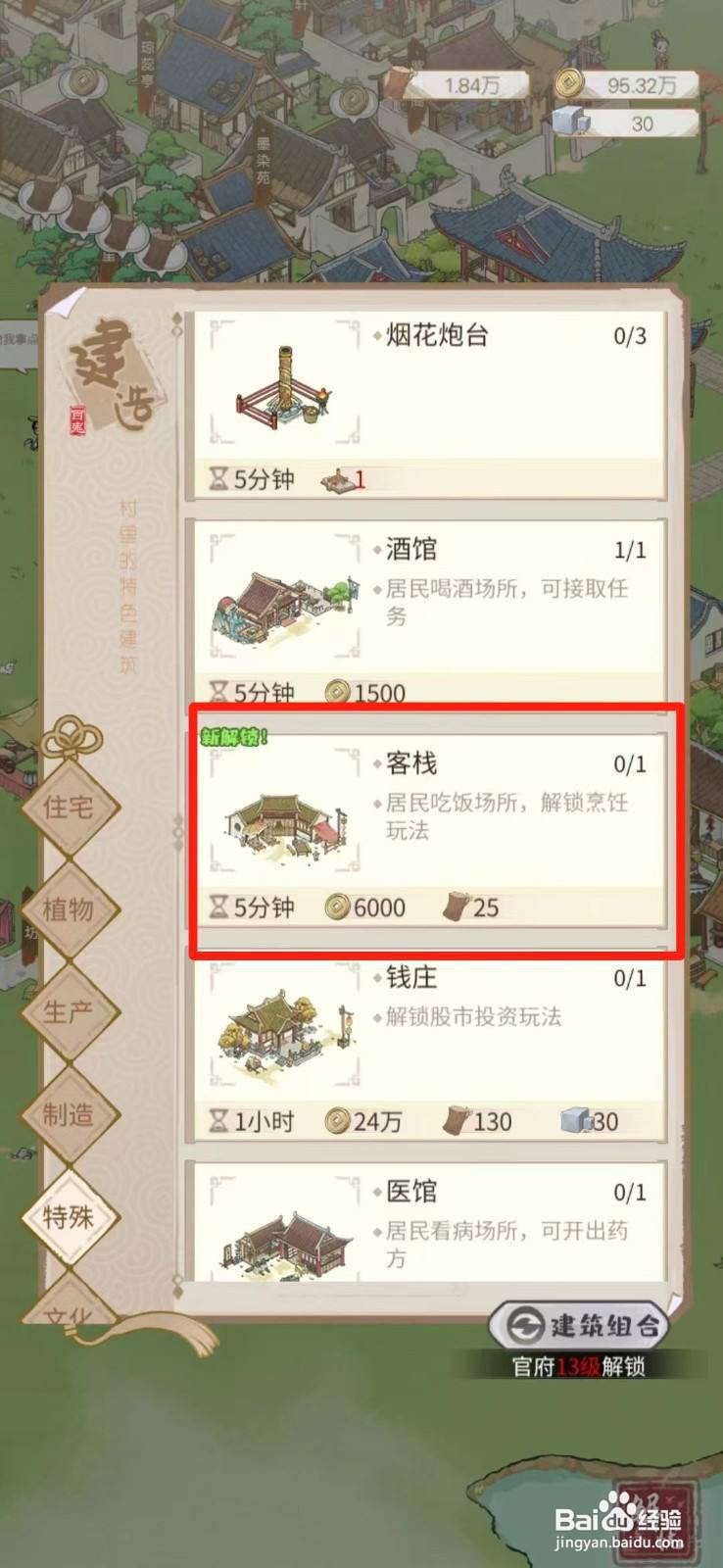The height and width of the screenshot is (1568, 723).
Task: Select the 特殊 category tab
Action: [x=69, y=1217]
